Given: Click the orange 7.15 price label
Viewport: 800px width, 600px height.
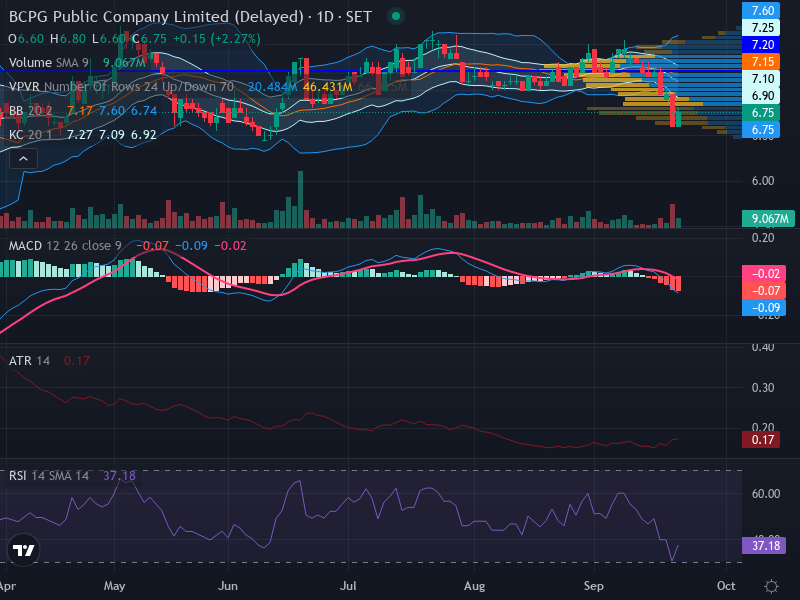Looking at the screenshot, I should coord(761,62).
